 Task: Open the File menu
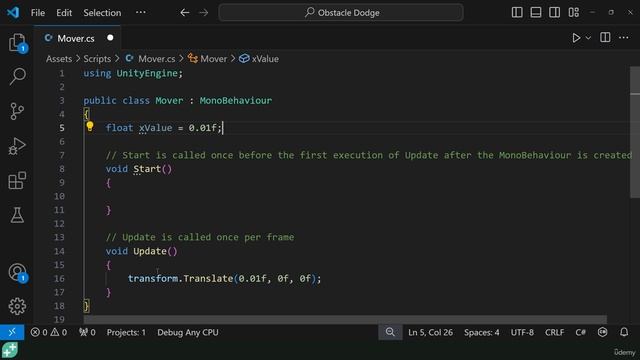click(38, 13)
